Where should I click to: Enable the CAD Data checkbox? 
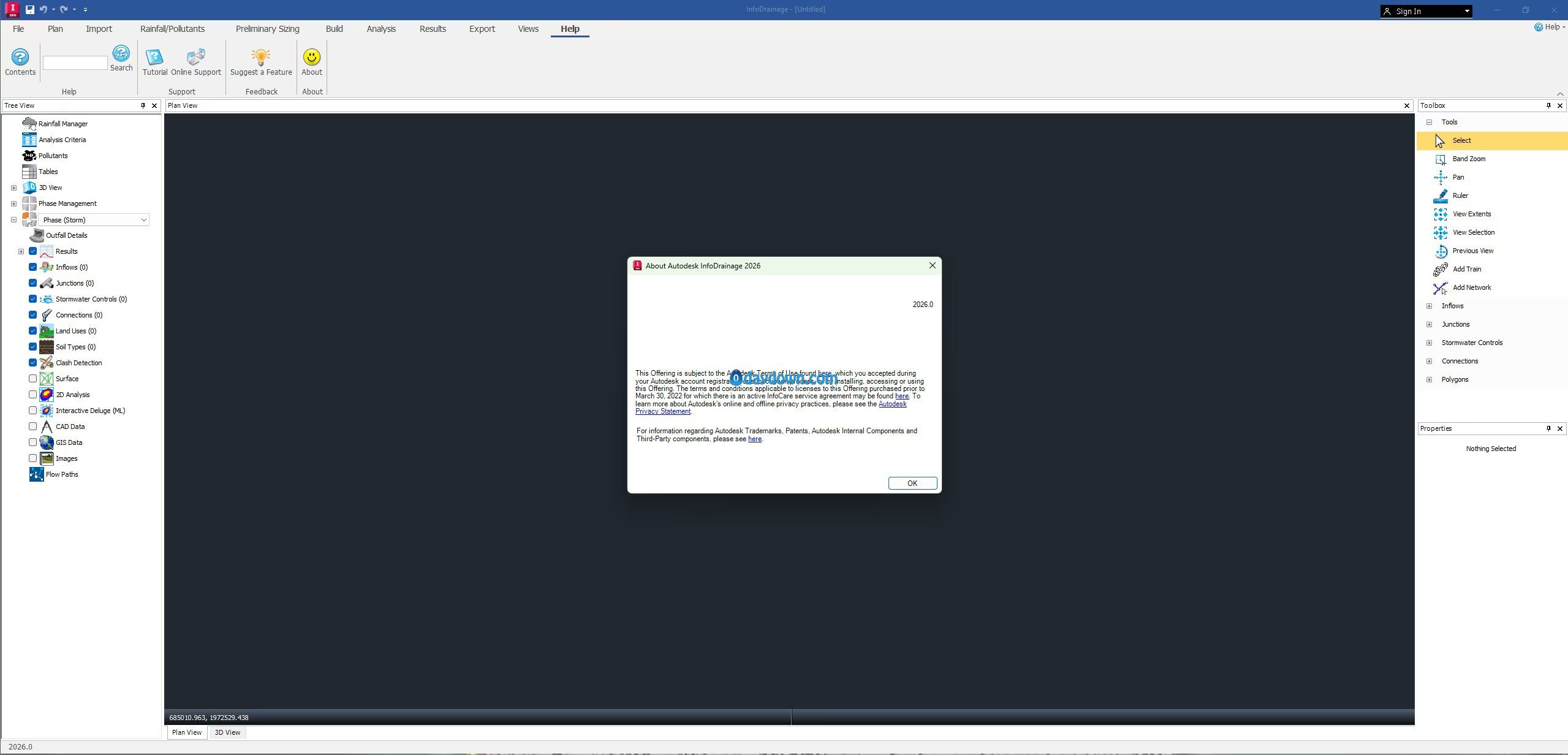pos(33,427)
